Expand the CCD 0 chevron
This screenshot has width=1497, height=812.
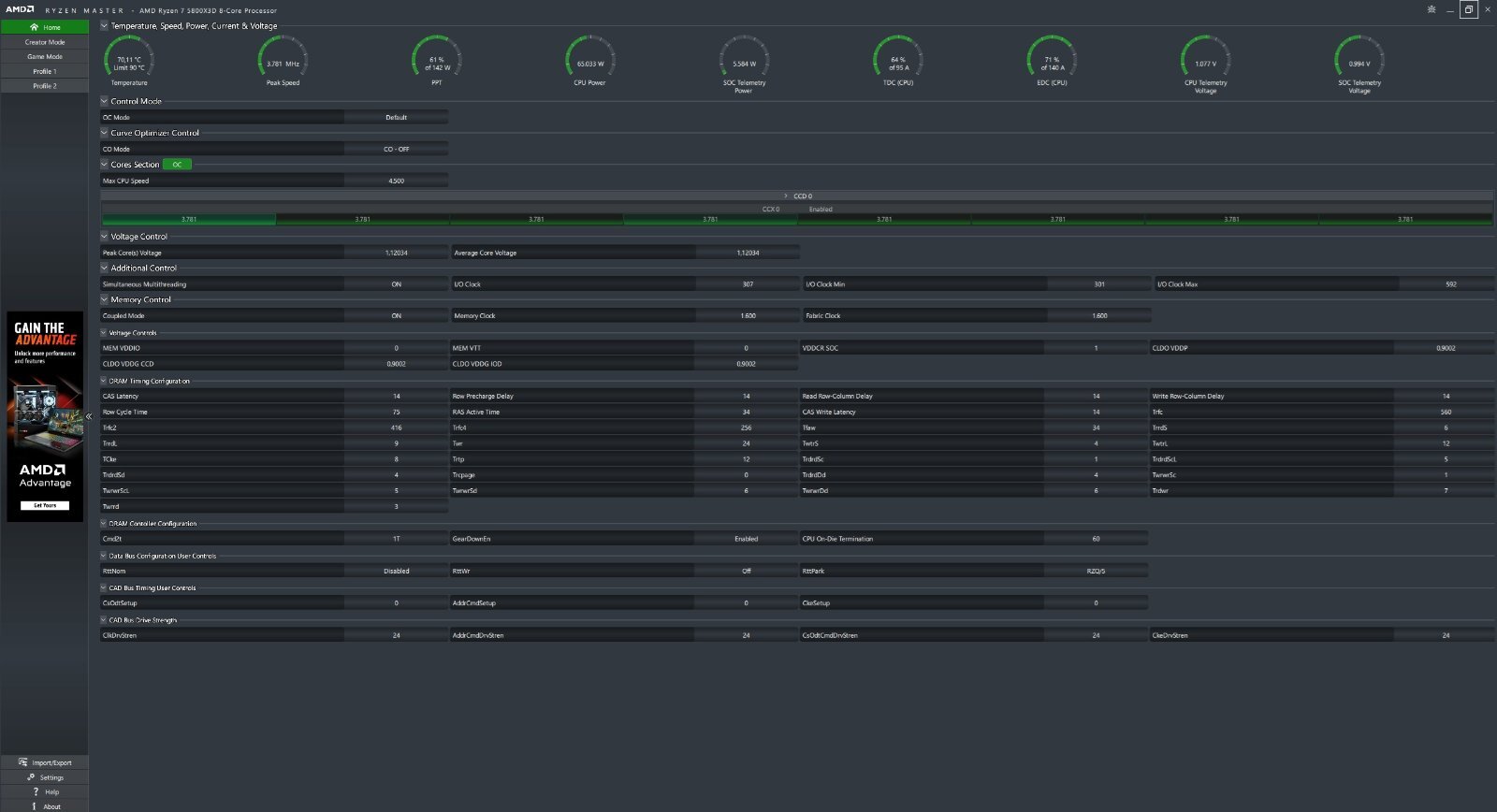pyautogui.click(x=786, y=196)
